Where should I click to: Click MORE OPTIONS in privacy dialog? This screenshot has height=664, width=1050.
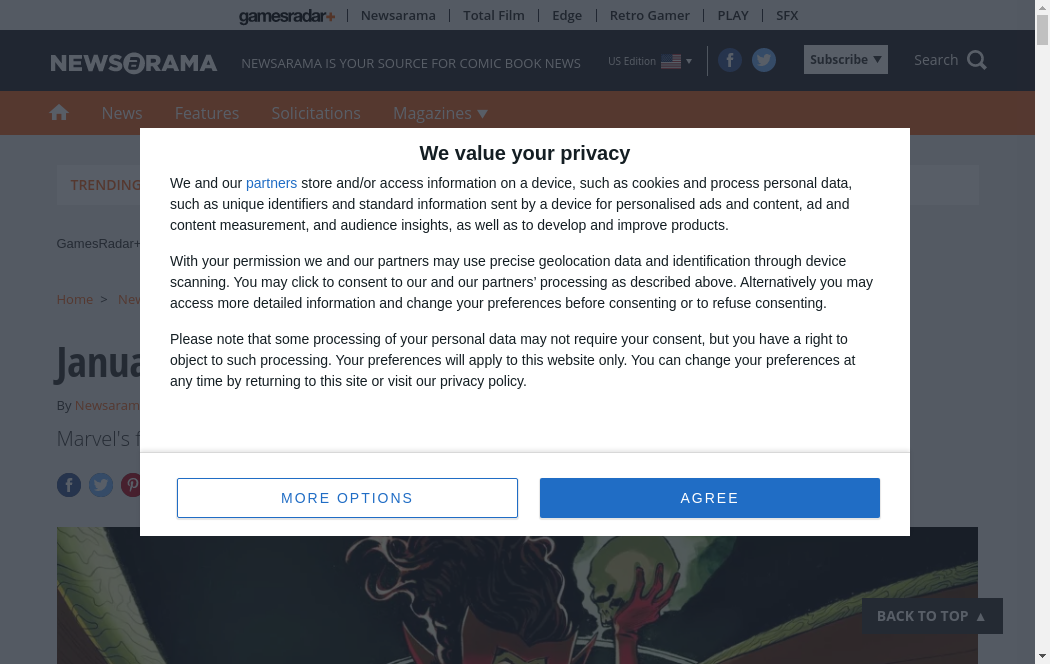[x=347, y=498]
